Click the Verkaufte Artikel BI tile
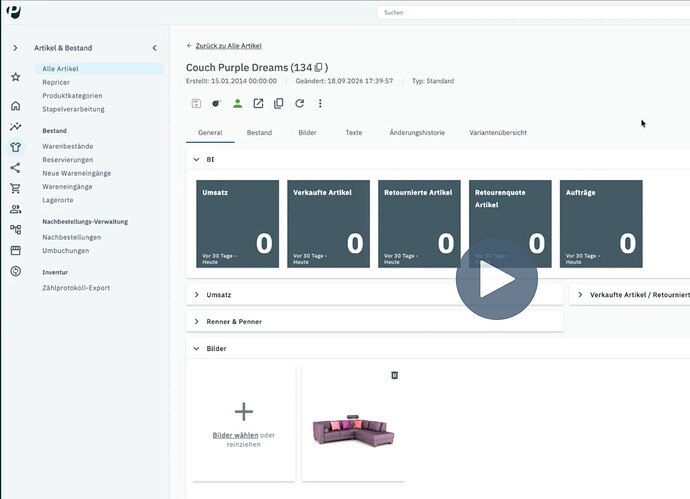 coord(328,224)
